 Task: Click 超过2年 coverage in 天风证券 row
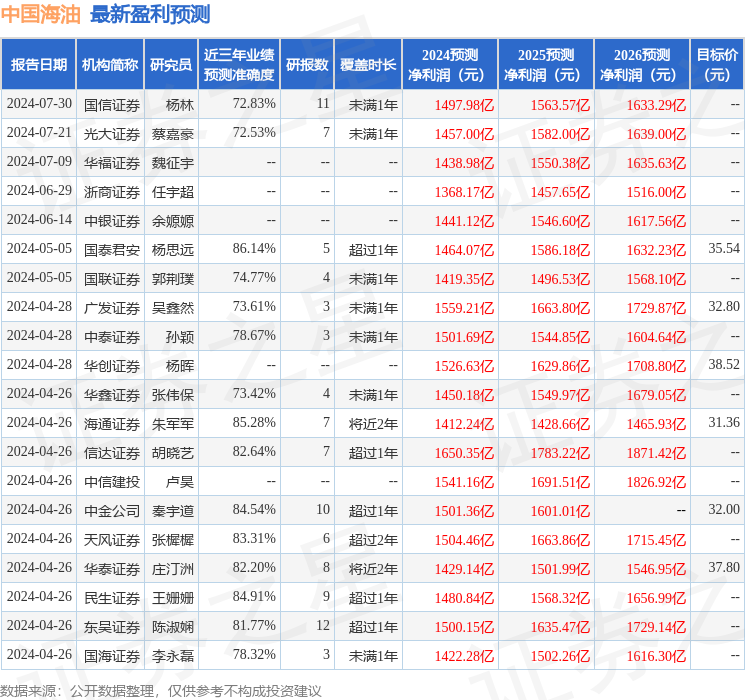(x=373, y=539)
